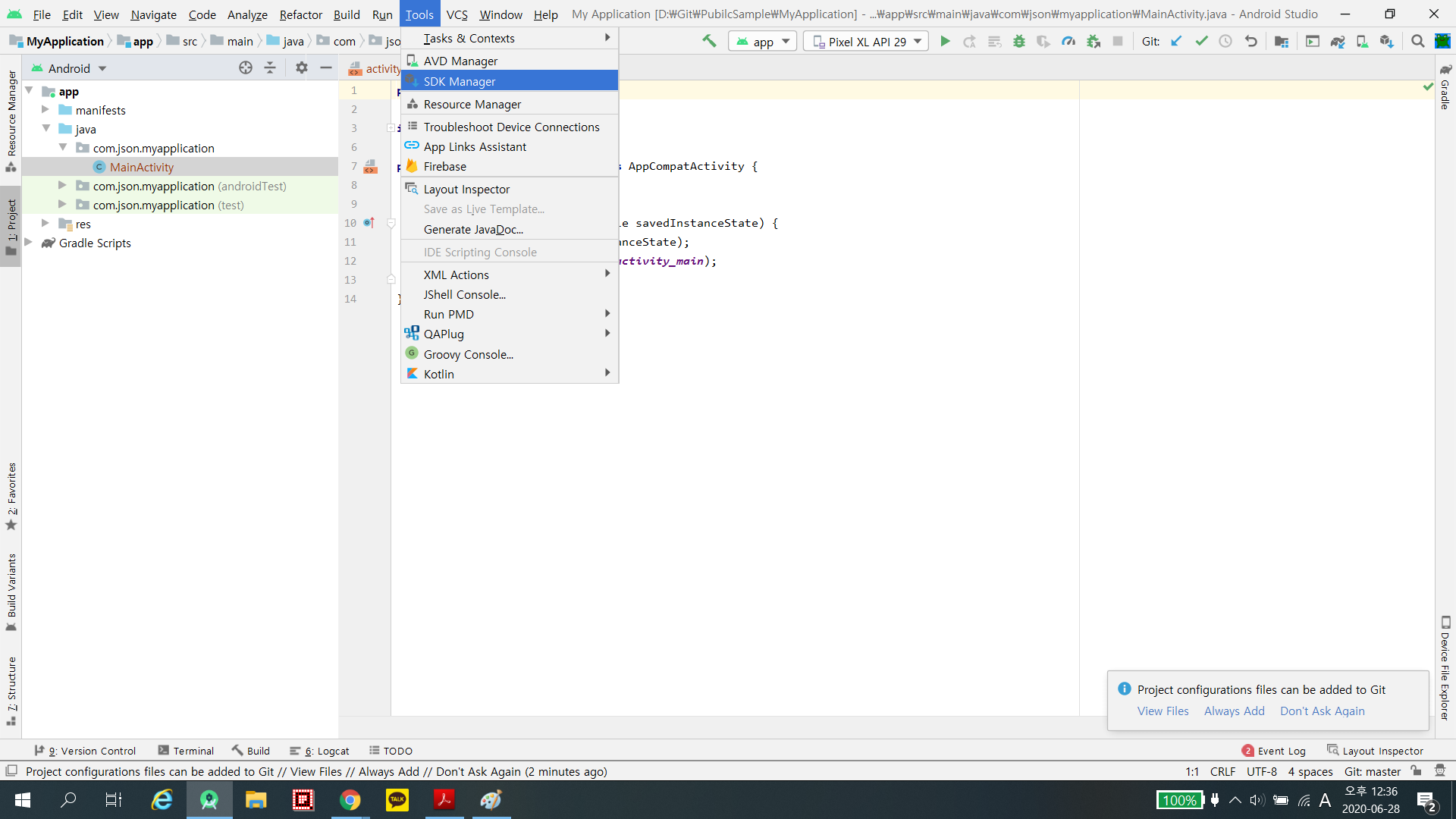The width and height of the screenshot is (1456, 819).
Task: Toggle the Build Variants side panel
Action: click(x=11, y=591)
